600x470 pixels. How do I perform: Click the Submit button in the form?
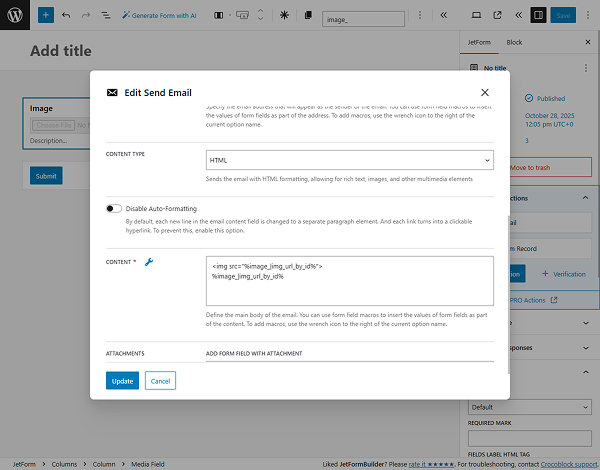point(46,176)
